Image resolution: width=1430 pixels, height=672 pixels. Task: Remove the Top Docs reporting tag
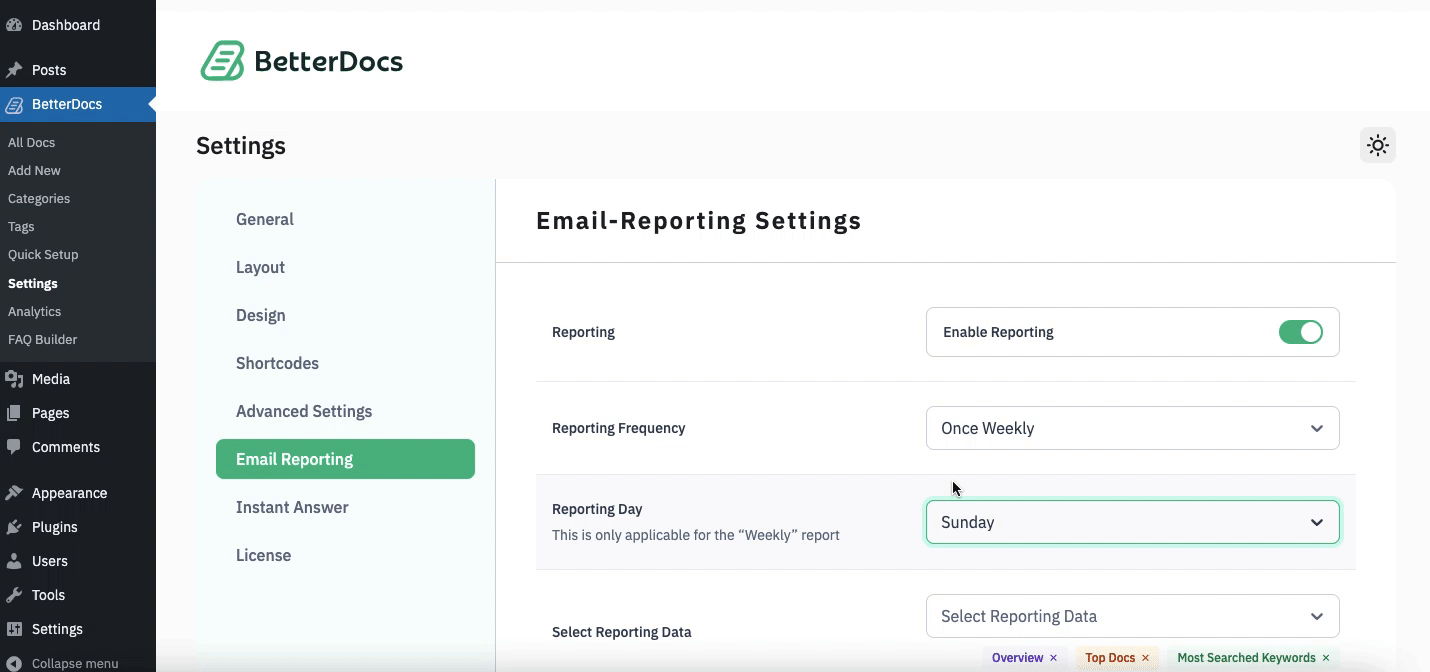pos(1145,658)
